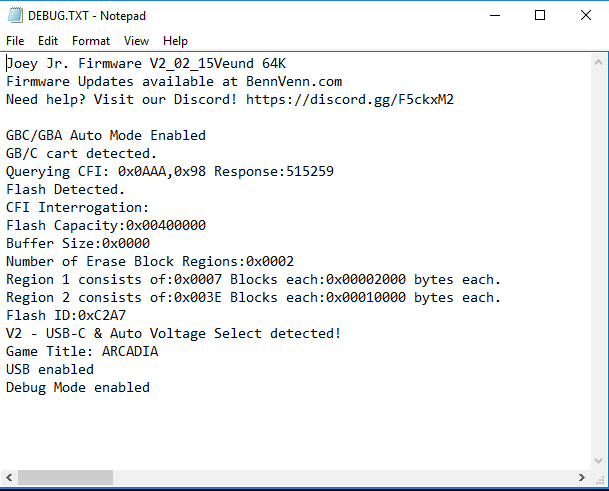Open the Edit menu
609x491 pixels.
(48, 41)
